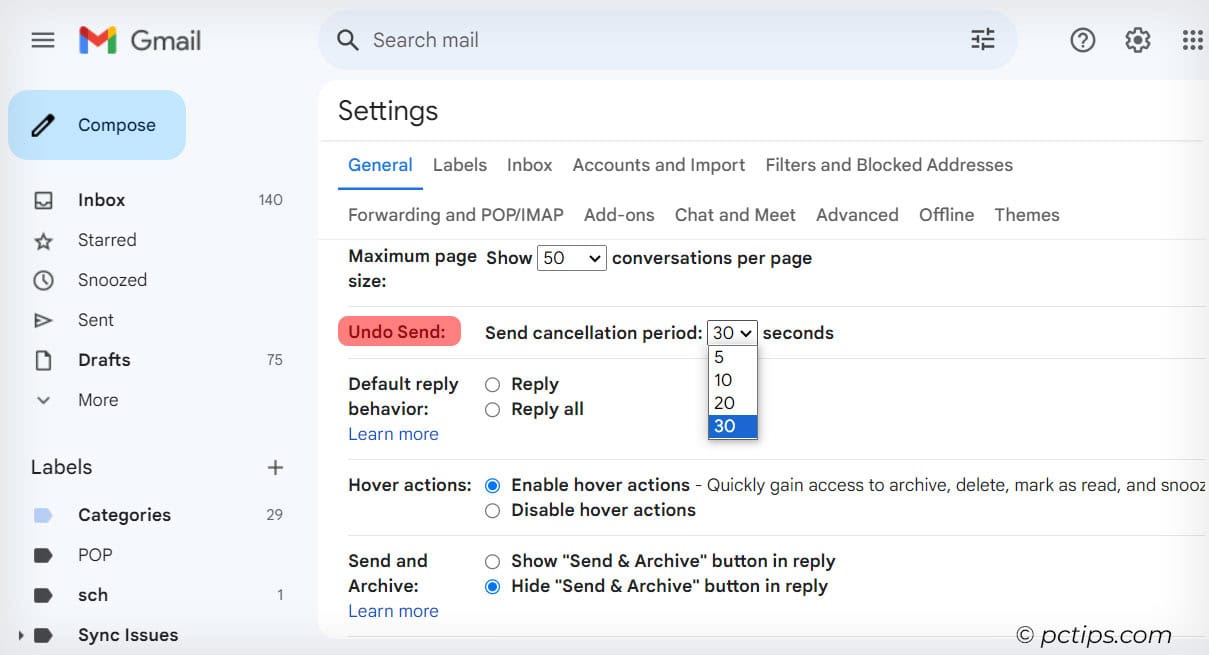This screenshot has height=655, width=1209.
Task: Show the Send & Archive button in reply
Action: coord(491,561)
